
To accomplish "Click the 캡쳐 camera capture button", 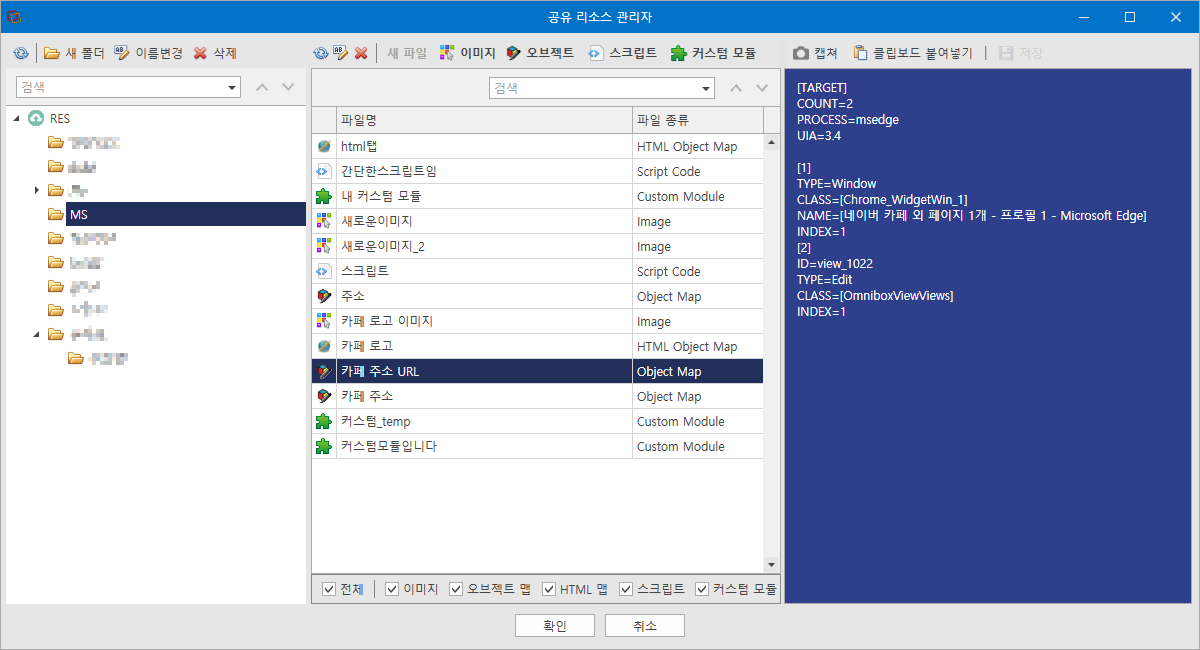I will (815, 53).
